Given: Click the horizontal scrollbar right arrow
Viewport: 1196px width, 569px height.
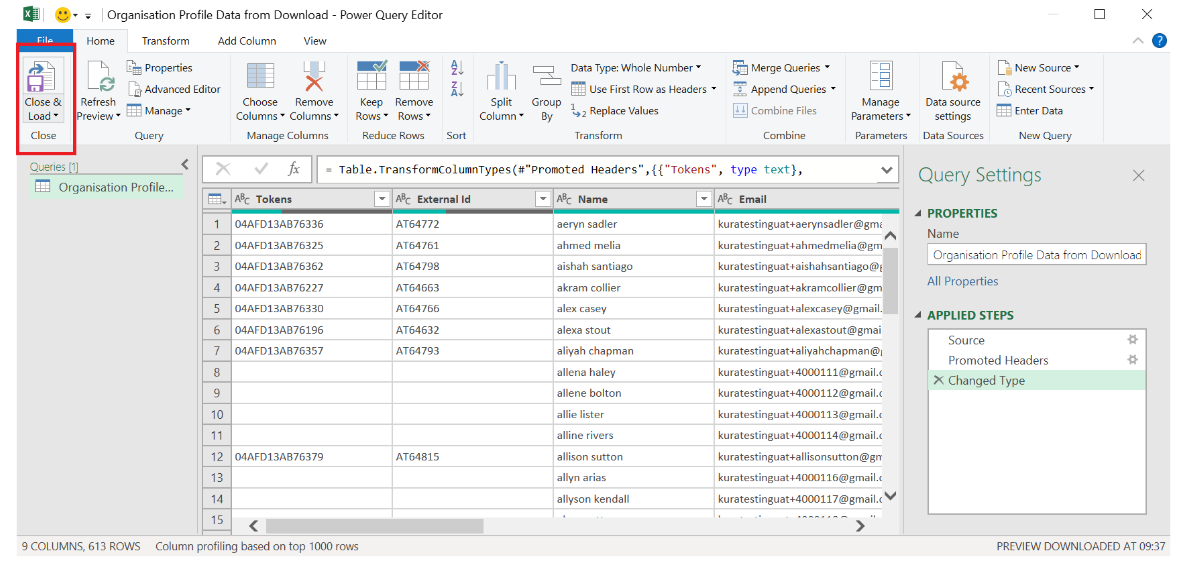Looking at the screenshot, I should pos(860,526).
